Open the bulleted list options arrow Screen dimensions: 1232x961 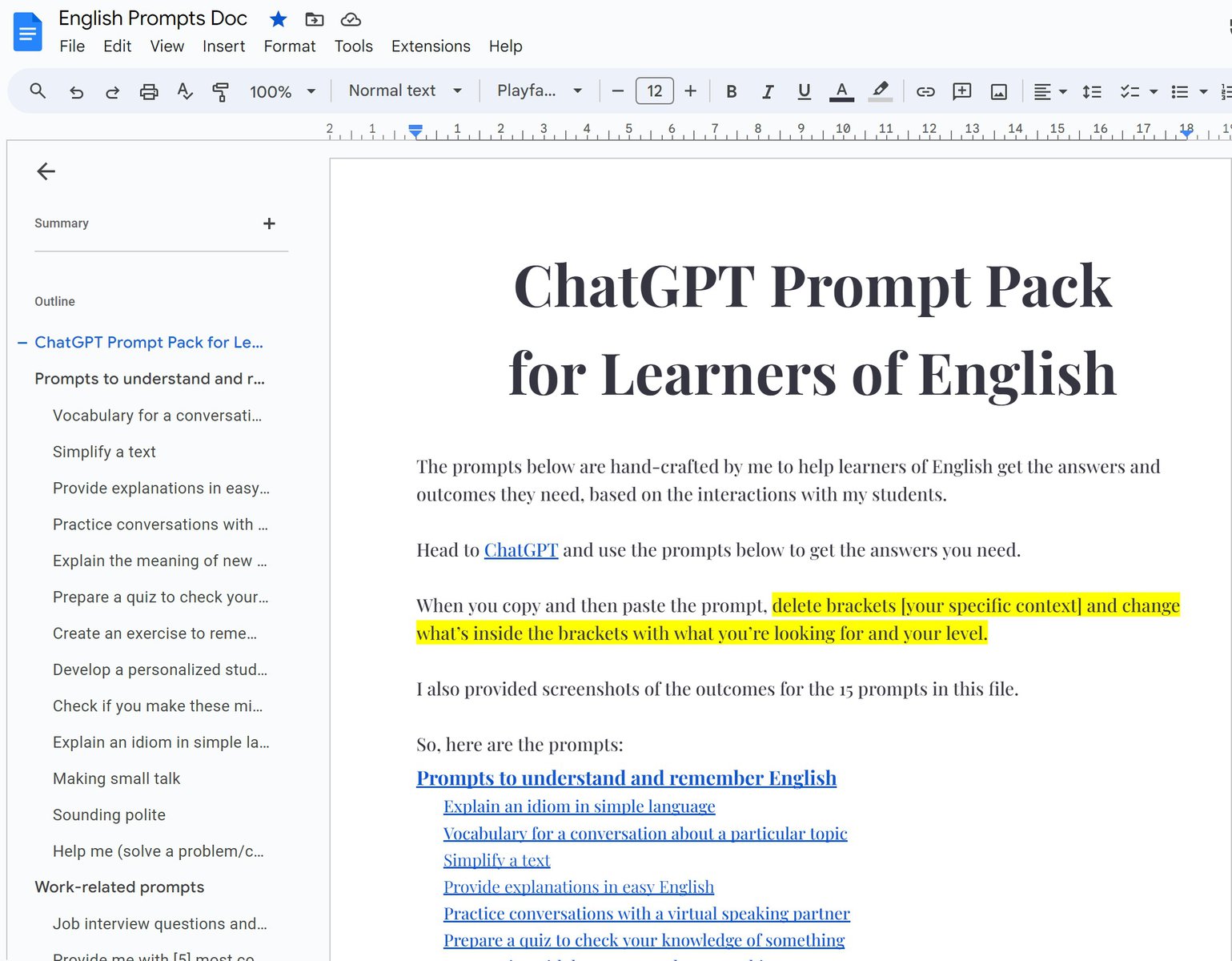click(x=1203, y=91)
